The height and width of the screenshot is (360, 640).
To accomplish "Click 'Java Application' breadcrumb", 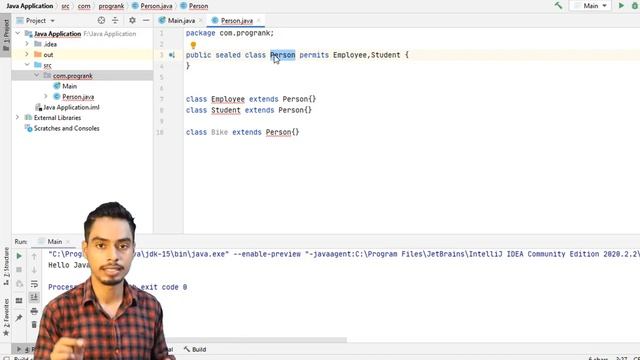I will pyautogui.click(x=30, y=6).
